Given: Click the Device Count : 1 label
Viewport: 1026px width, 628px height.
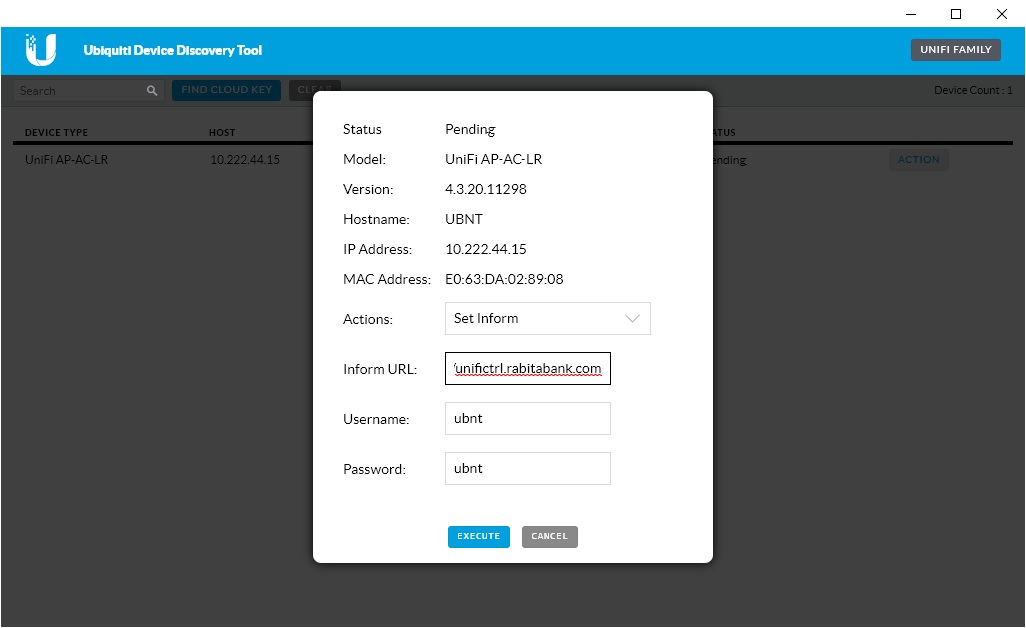Looking at the screenshot, I should [x=973, y=90].
